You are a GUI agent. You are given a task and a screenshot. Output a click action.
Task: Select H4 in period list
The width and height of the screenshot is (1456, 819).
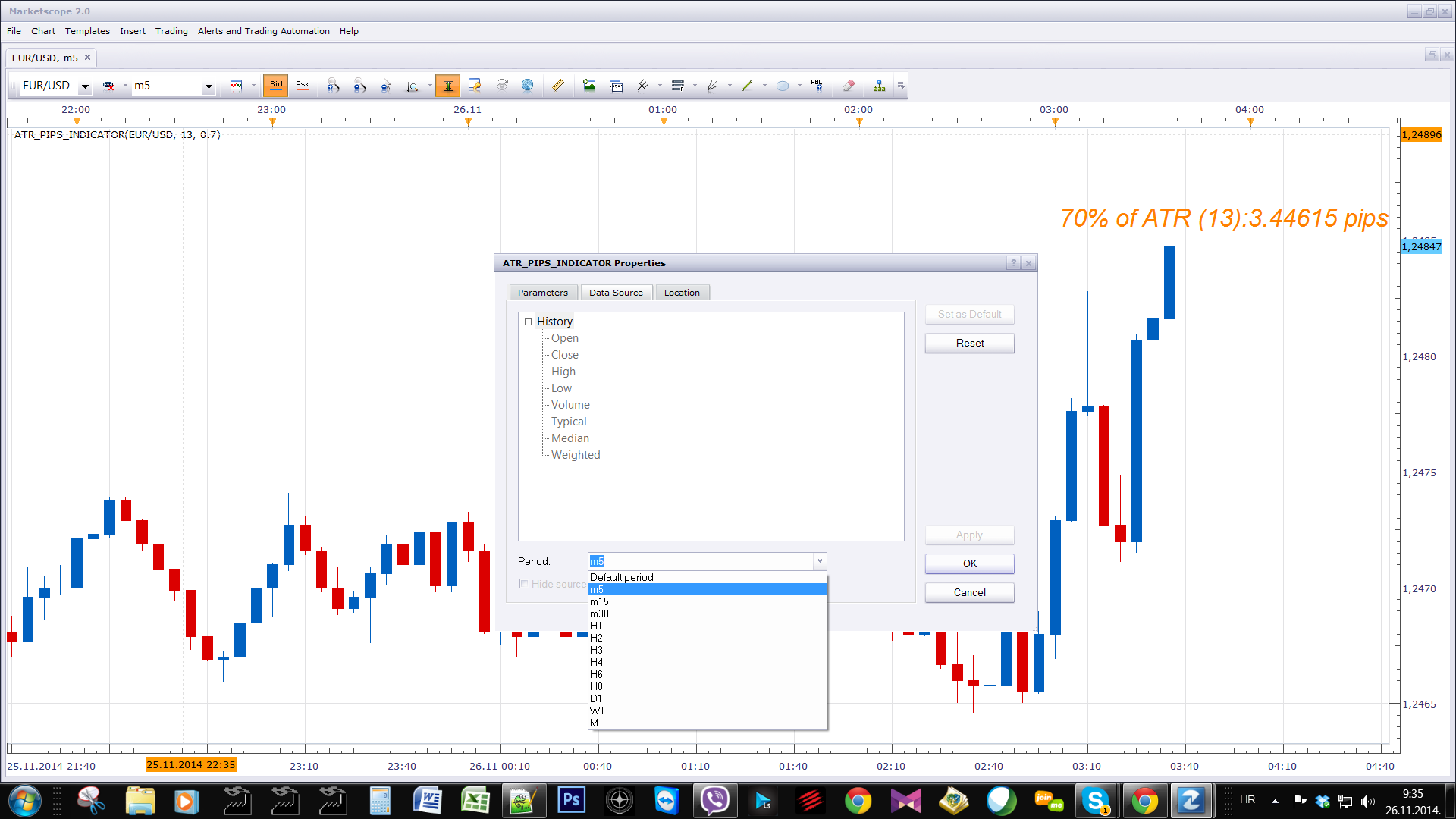tap(707, 662)
